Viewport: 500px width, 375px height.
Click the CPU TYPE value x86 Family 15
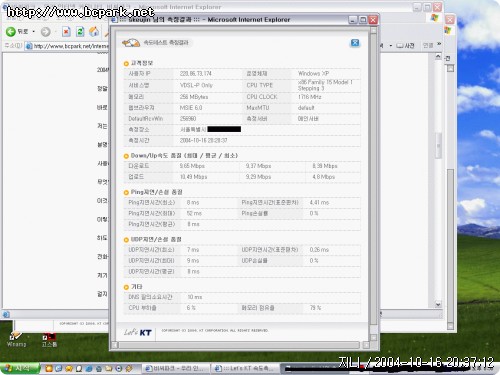pyautogui.click(x=325, y=85)
